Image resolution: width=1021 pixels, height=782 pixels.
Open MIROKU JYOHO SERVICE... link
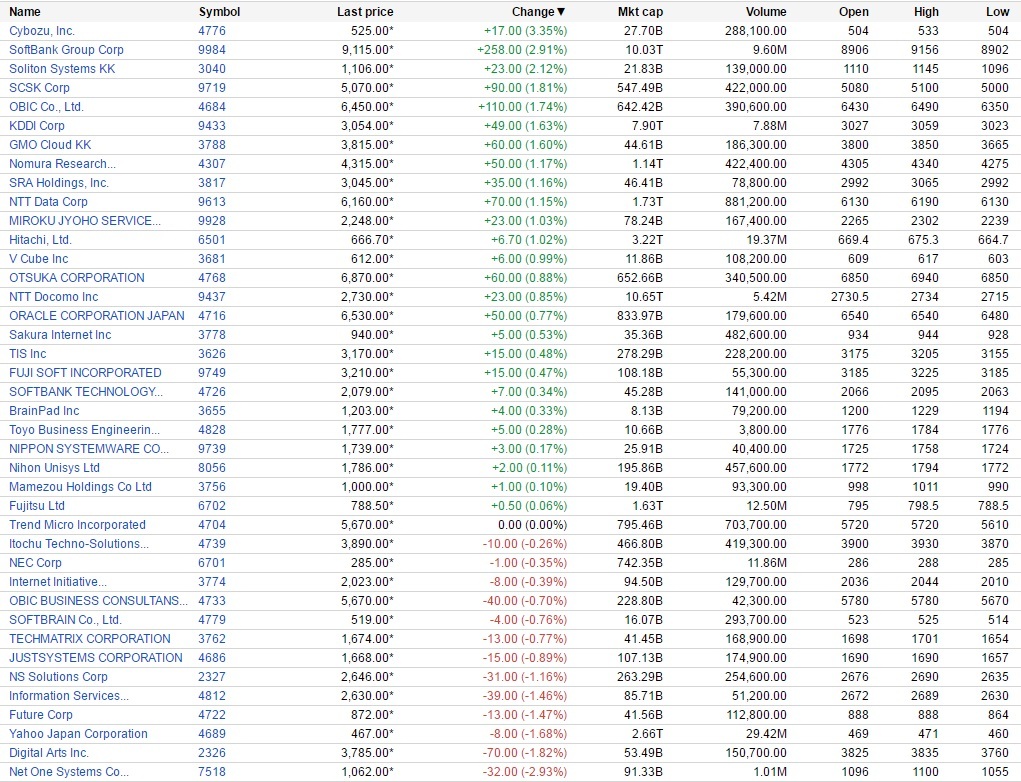click(x=85, y=221)
